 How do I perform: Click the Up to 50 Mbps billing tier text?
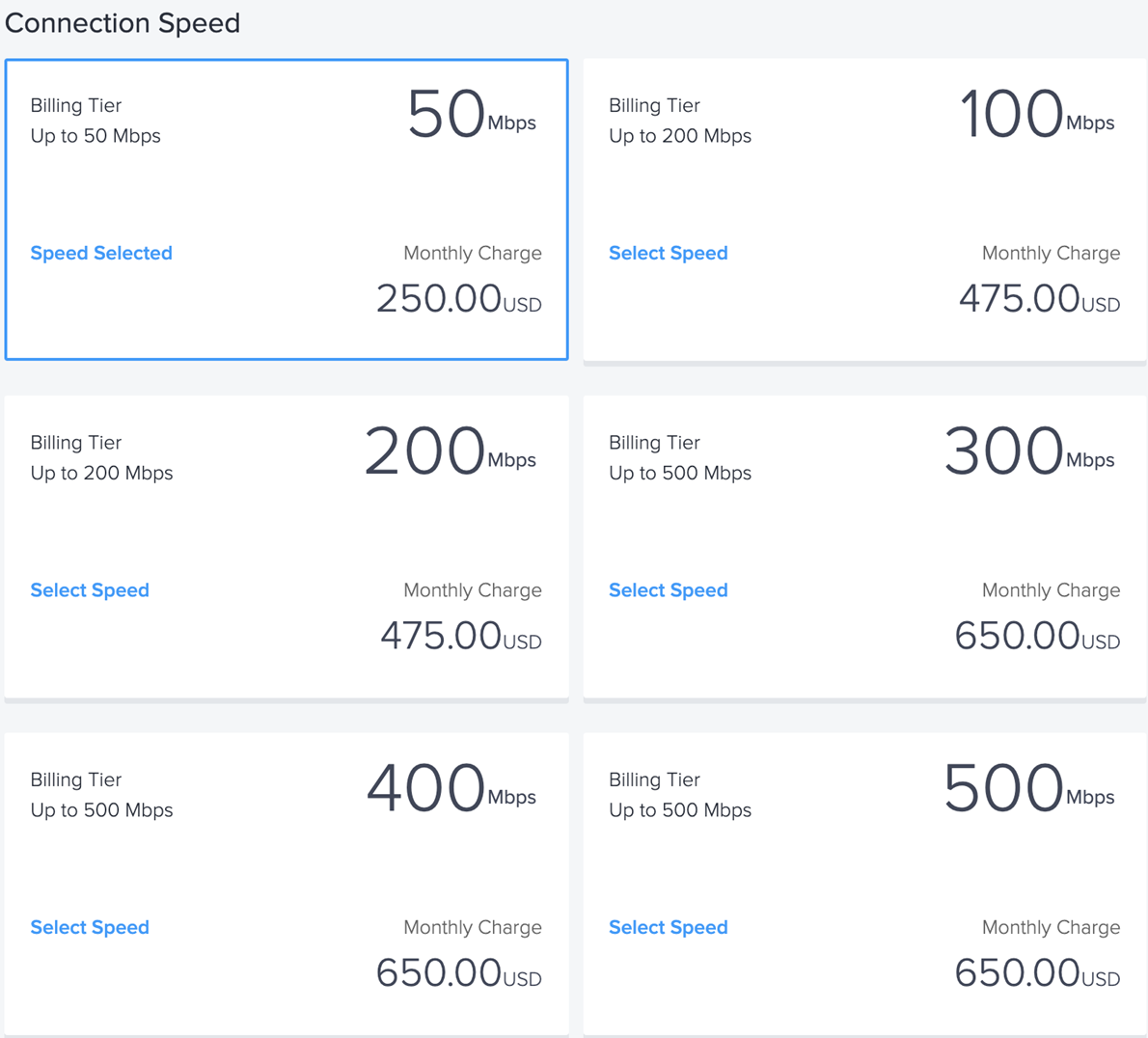pyautogui.click(x=96, y=136)
